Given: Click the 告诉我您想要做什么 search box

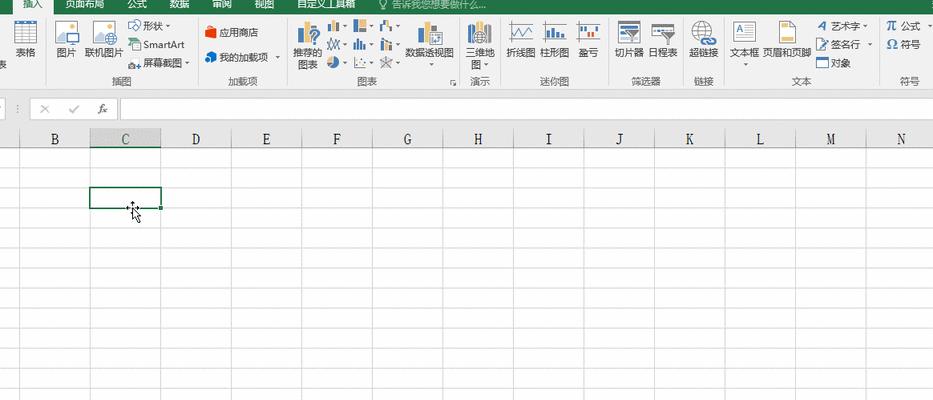Looking at the screenshot, I should click(x=433, y=5).
